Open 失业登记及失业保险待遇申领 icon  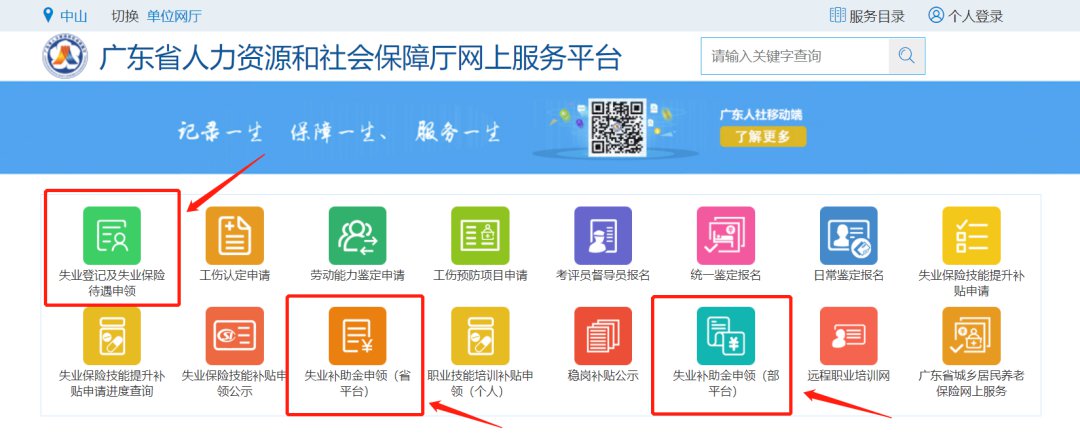click(x=112, y=236)
